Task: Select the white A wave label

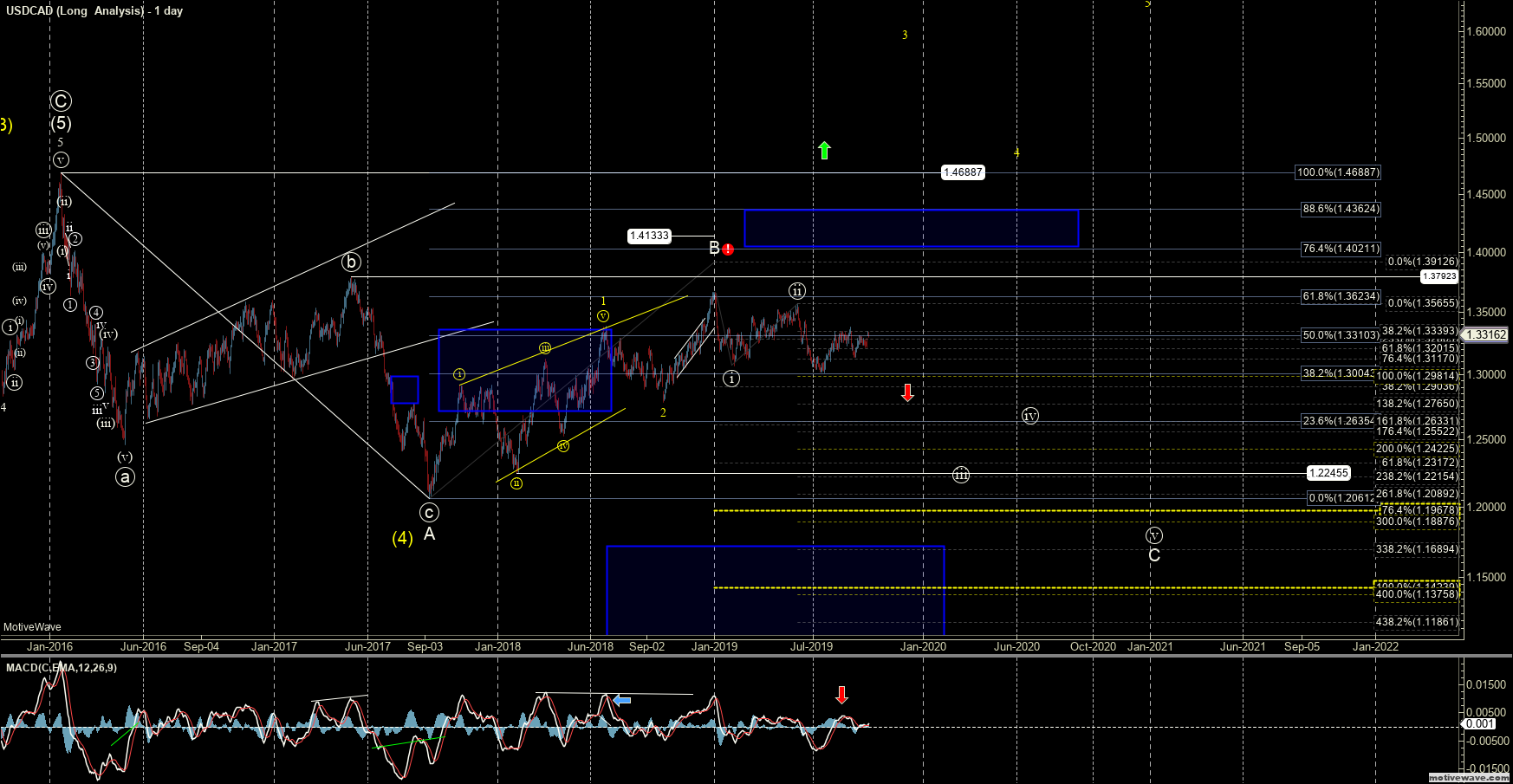Action: coord(429,535)
